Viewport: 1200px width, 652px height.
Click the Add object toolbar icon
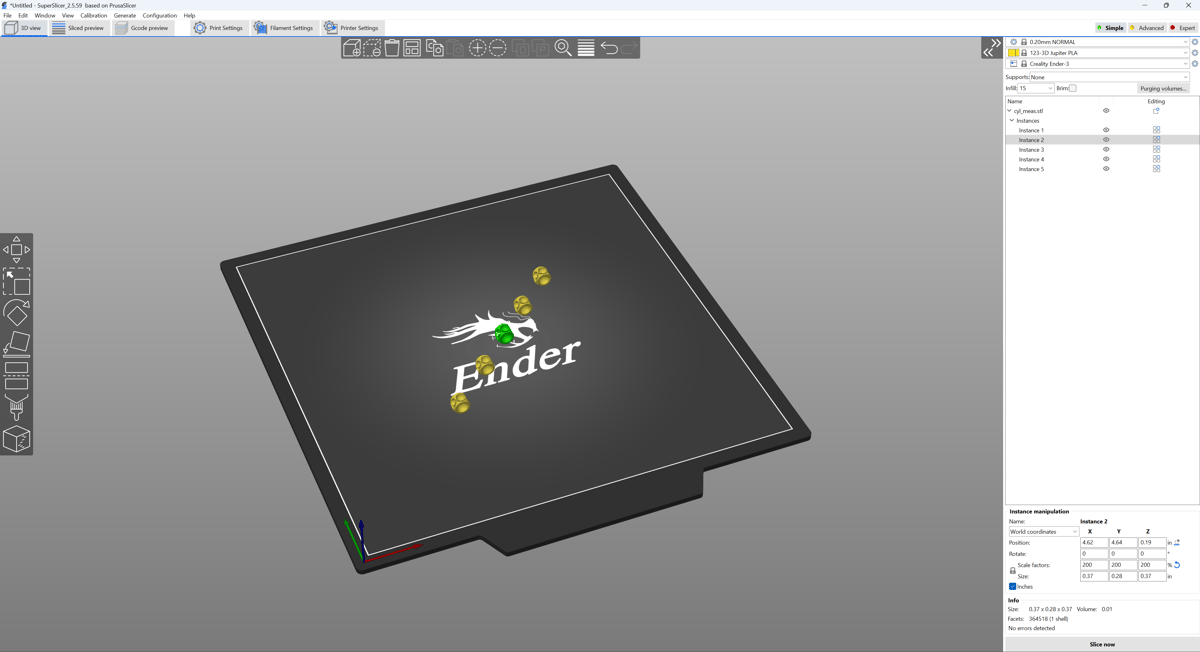pos(352,48)
